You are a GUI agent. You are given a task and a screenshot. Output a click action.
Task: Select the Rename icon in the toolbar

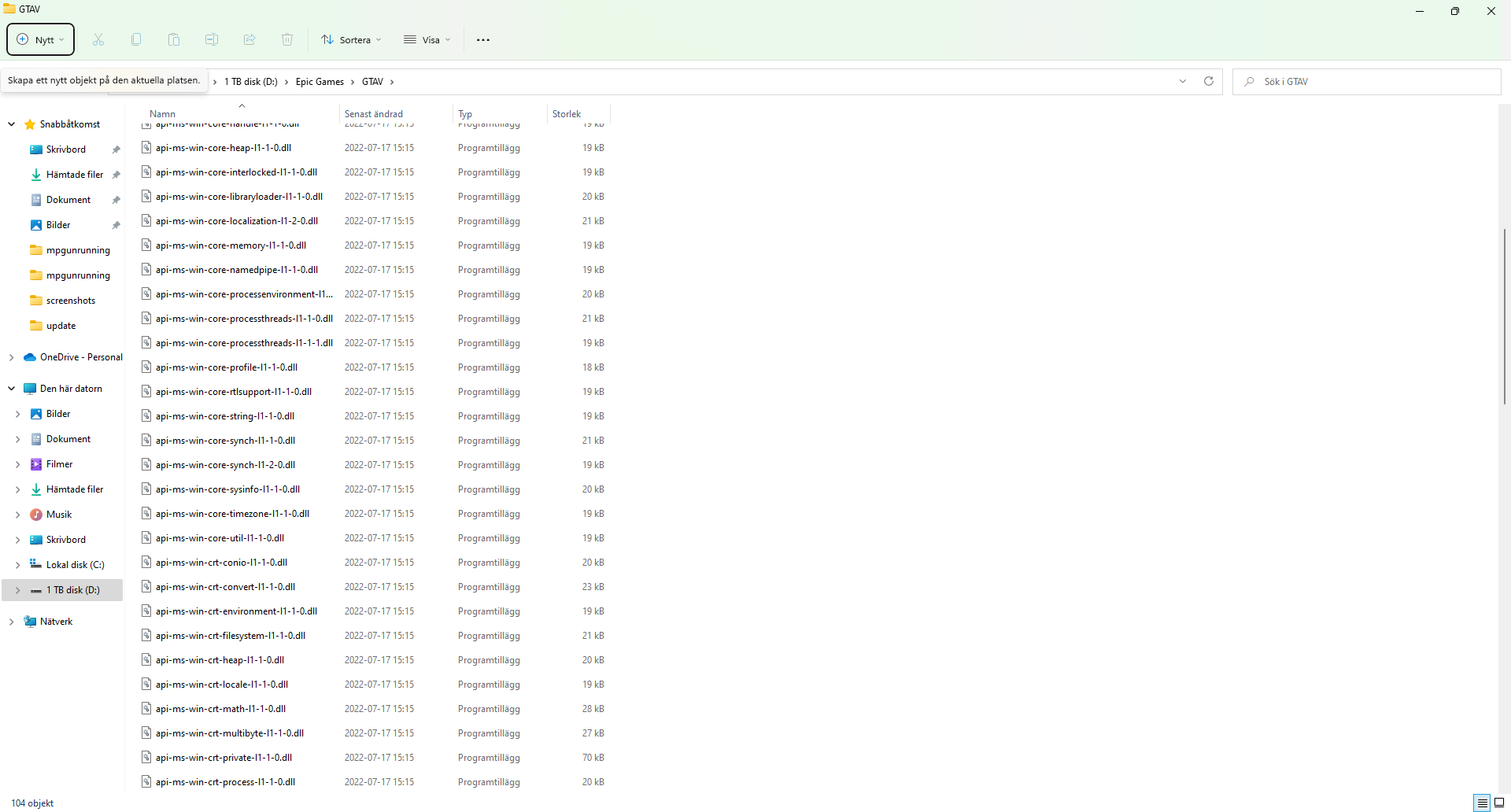211,39
